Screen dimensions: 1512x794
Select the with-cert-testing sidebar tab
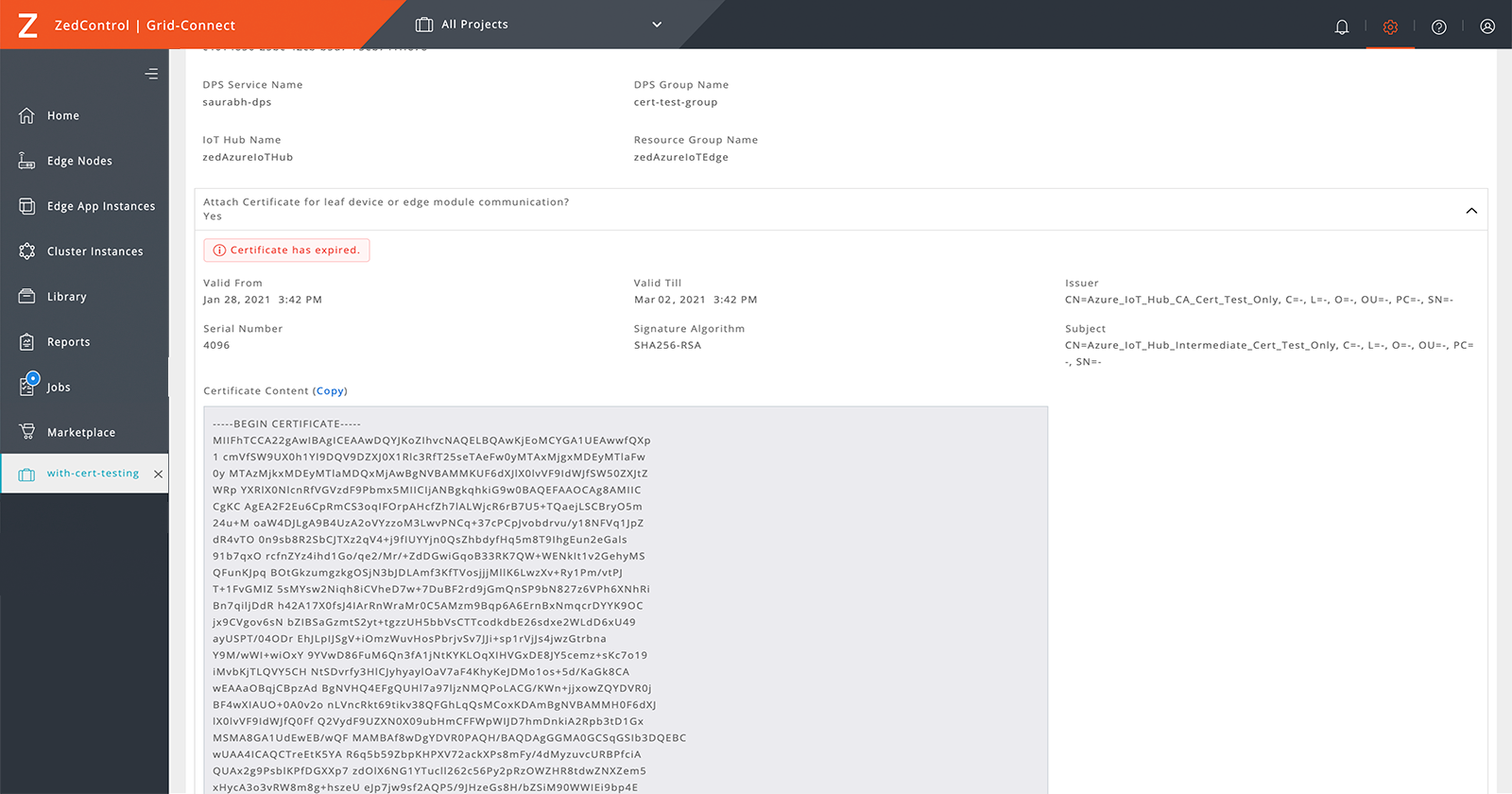(x=84, y=474)
